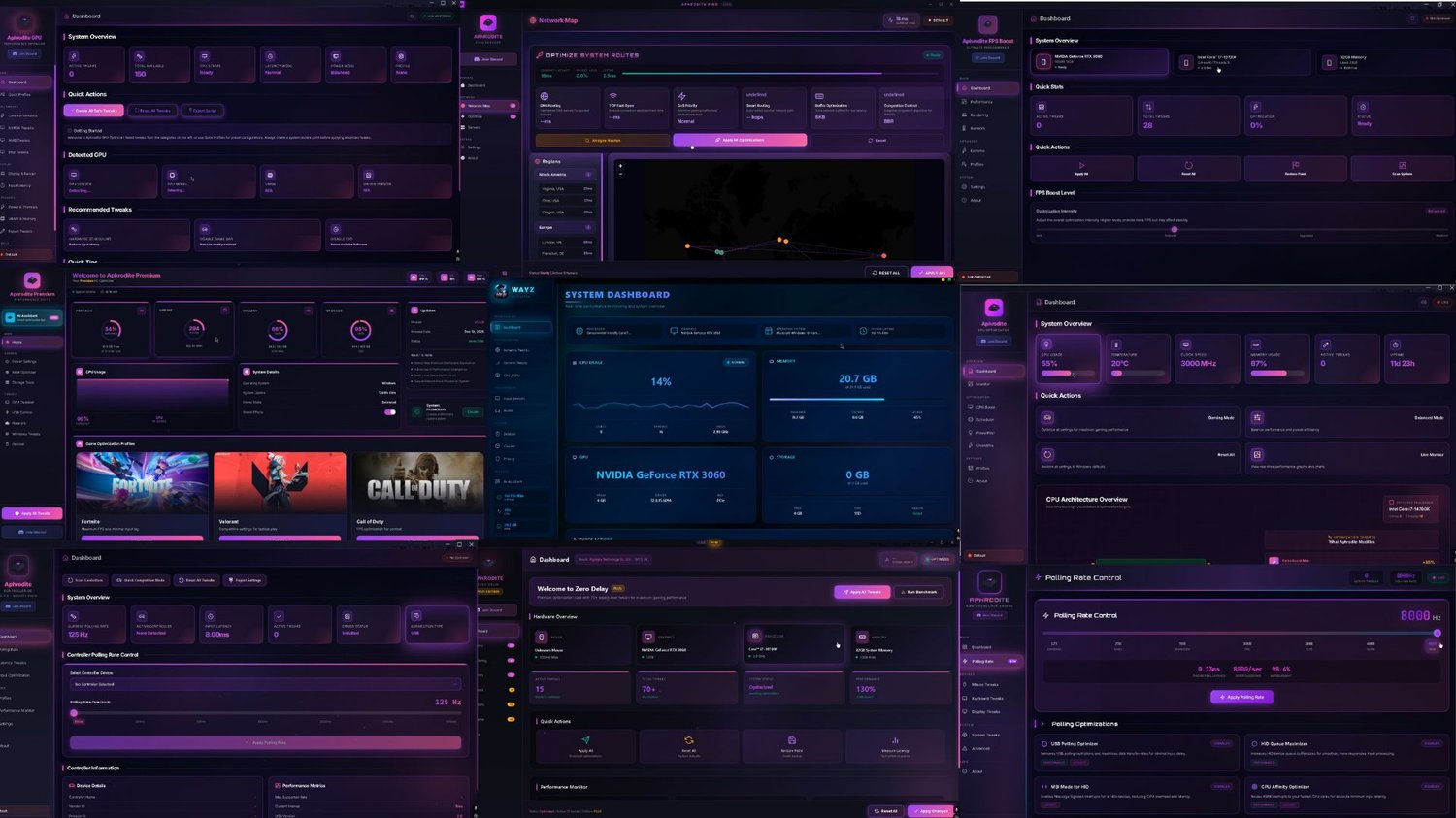Click Export Script in Aphrodite GPU

pos(203,111)
